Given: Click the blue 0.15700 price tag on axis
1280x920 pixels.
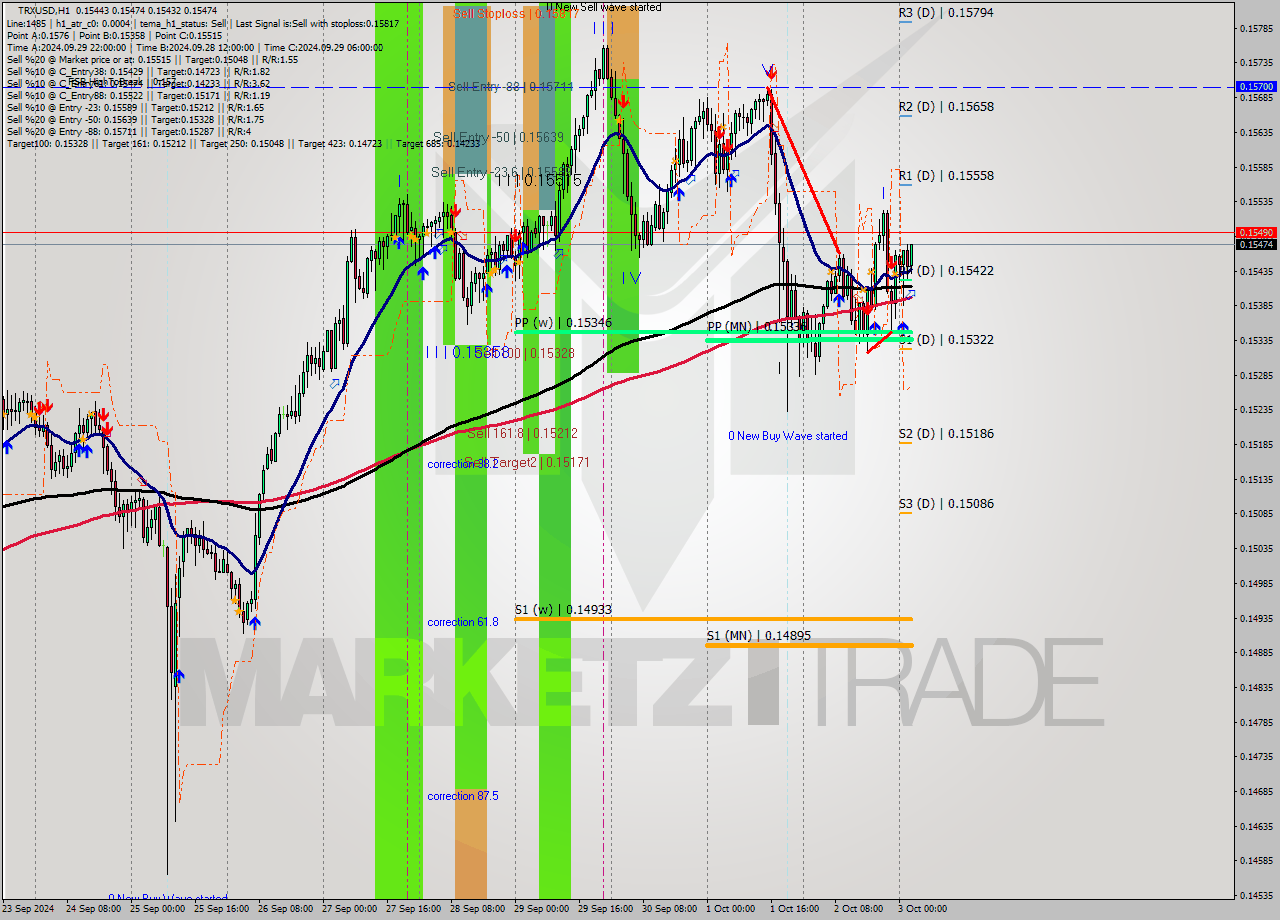Looking at the screenshot, I should (x=1256, y=87).
